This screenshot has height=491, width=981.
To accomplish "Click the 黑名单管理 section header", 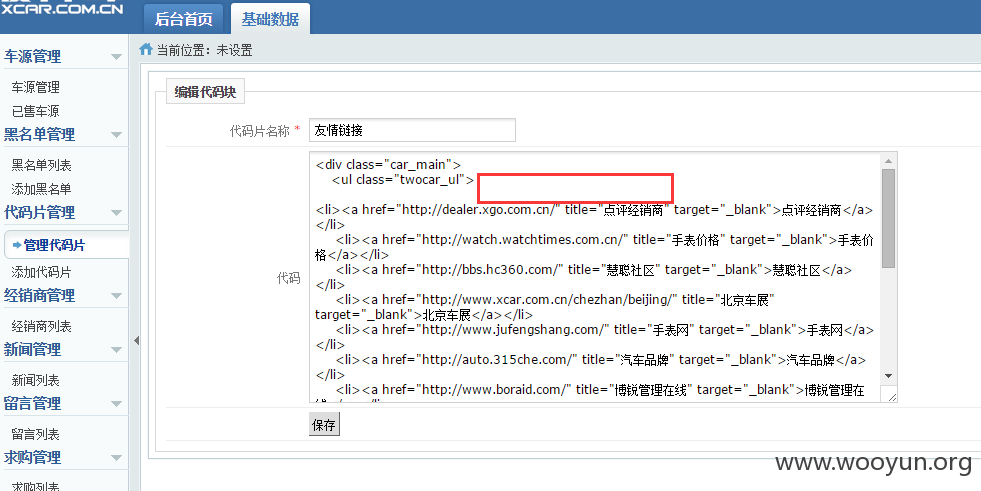I will pyautogui.click(x=39, y=134).
